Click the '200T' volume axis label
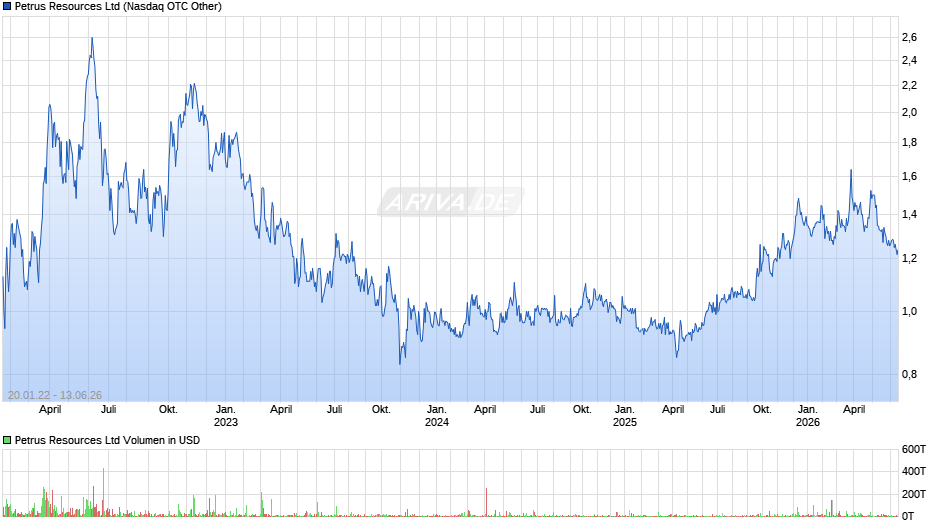This screenshot has width=940, height=526. (914, 494)
